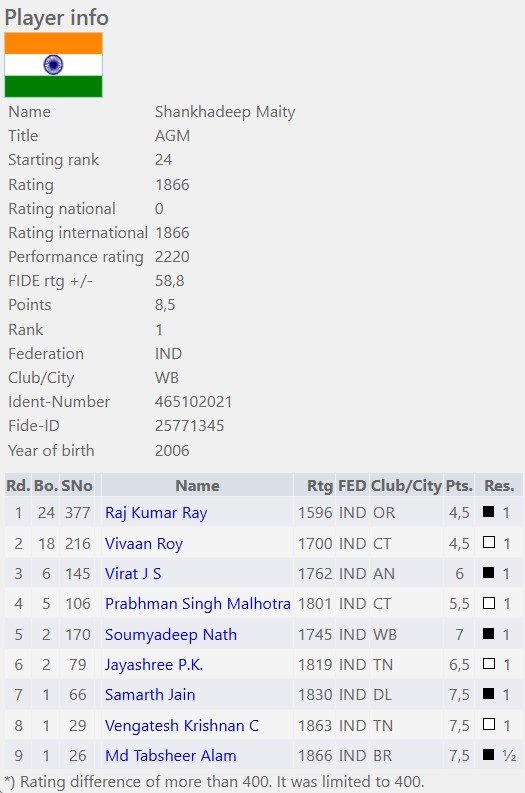Open Soumyadeep Nath player link
The width and height of the screenshot is (525, 793).
pos(170,634)
